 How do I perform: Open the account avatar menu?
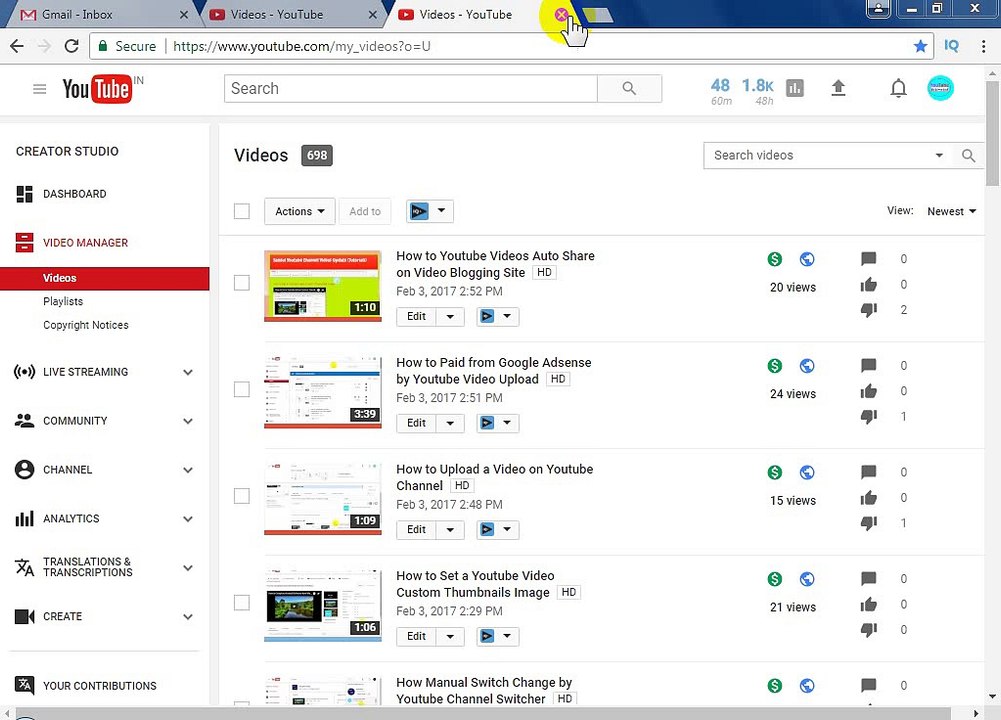click(x=940, y=88)
